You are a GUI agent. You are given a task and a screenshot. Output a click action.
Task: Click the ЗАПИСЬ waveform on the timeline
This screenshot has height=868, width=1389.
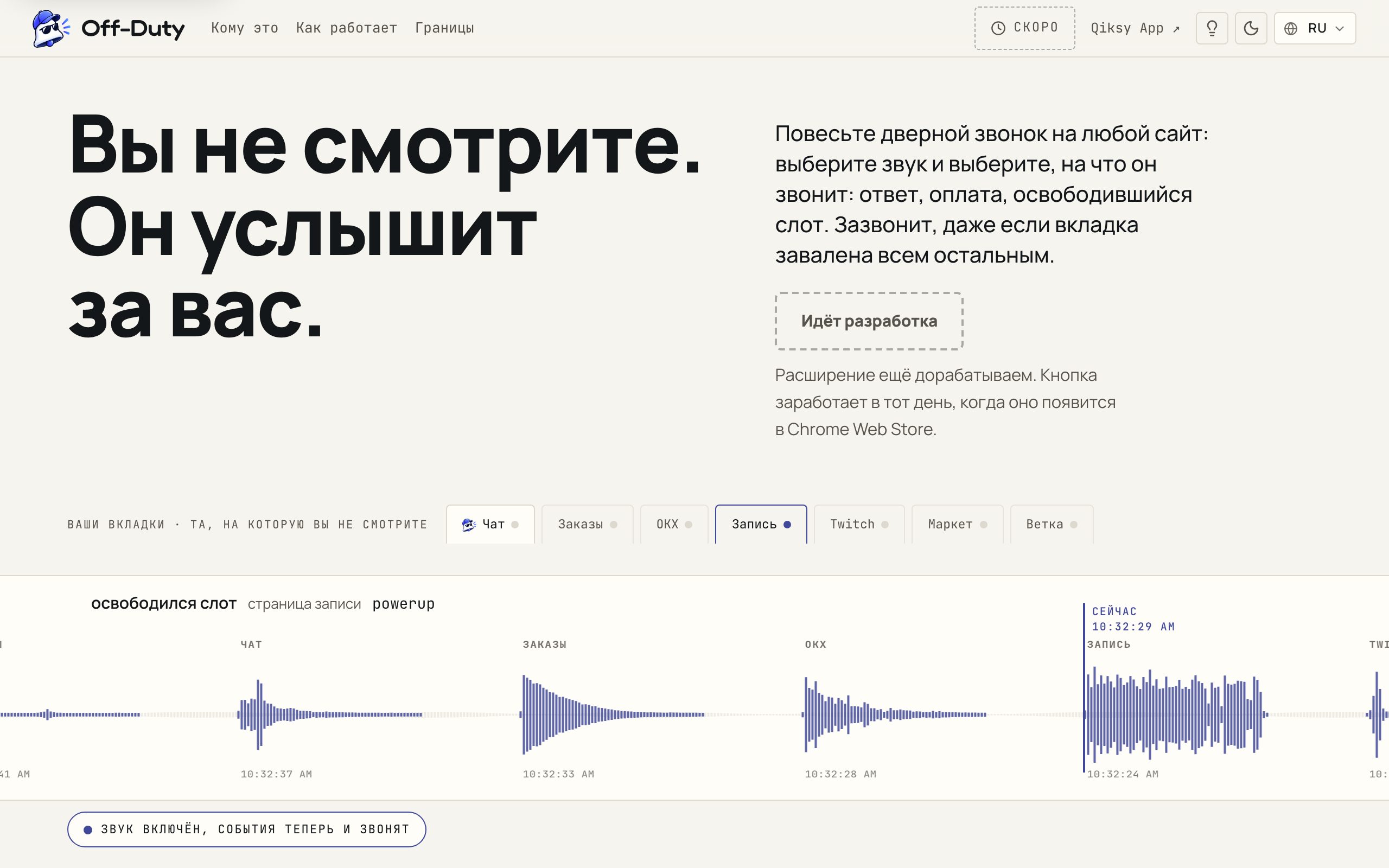pyautogui.click(x=1176, y=714)
